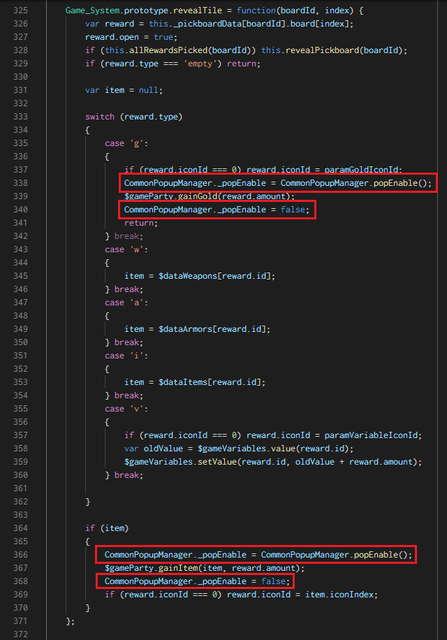Click 'var oldValue' declaration on line 358
This screenshot has height=640, width=447.
(x=153, y=449)
